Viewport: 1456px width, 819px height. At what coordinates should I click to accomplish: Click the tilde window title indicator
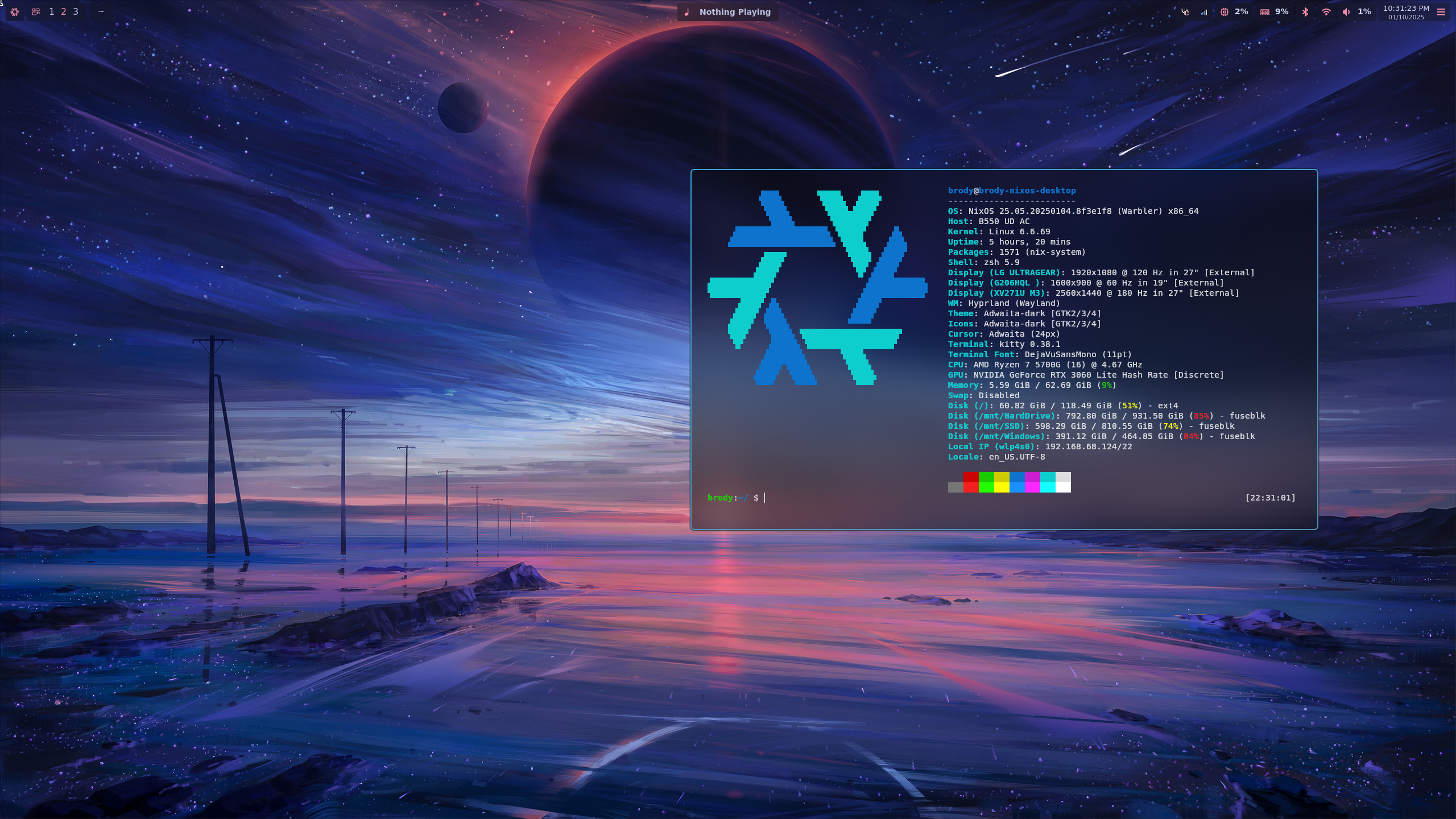tap(101, 12)
